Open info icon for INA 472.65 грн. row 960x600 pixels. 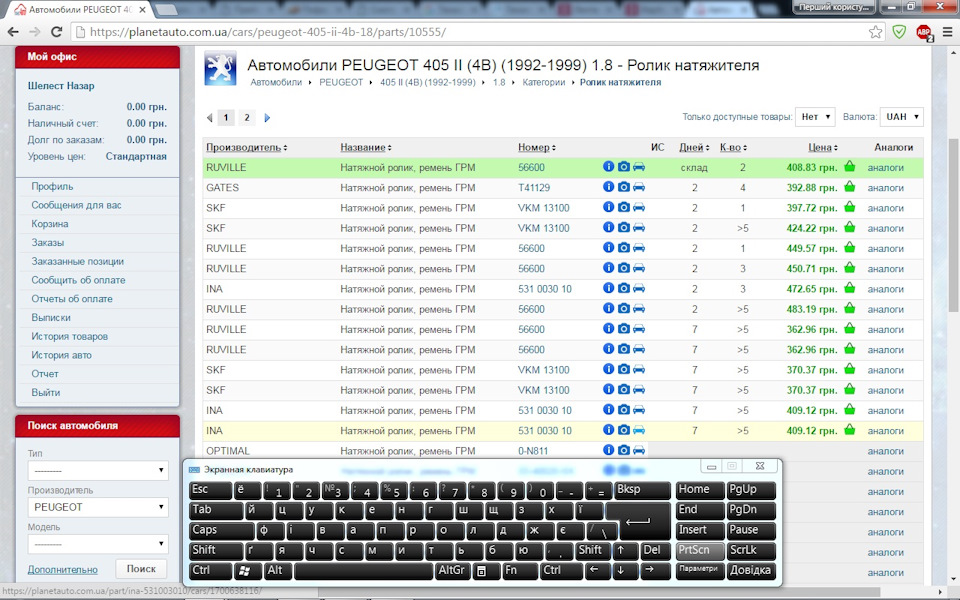click(x=608, y=288)
